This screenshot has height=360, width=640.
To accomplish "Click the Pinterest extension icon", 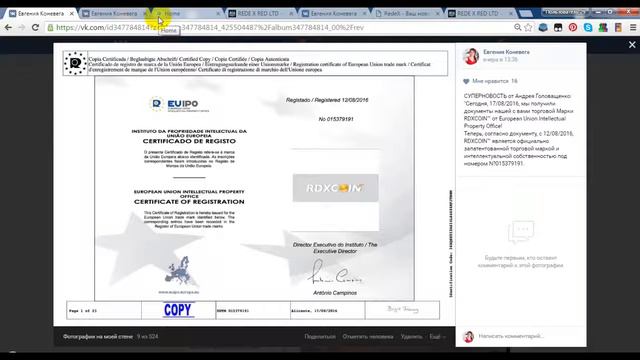I will coord(573,27).
